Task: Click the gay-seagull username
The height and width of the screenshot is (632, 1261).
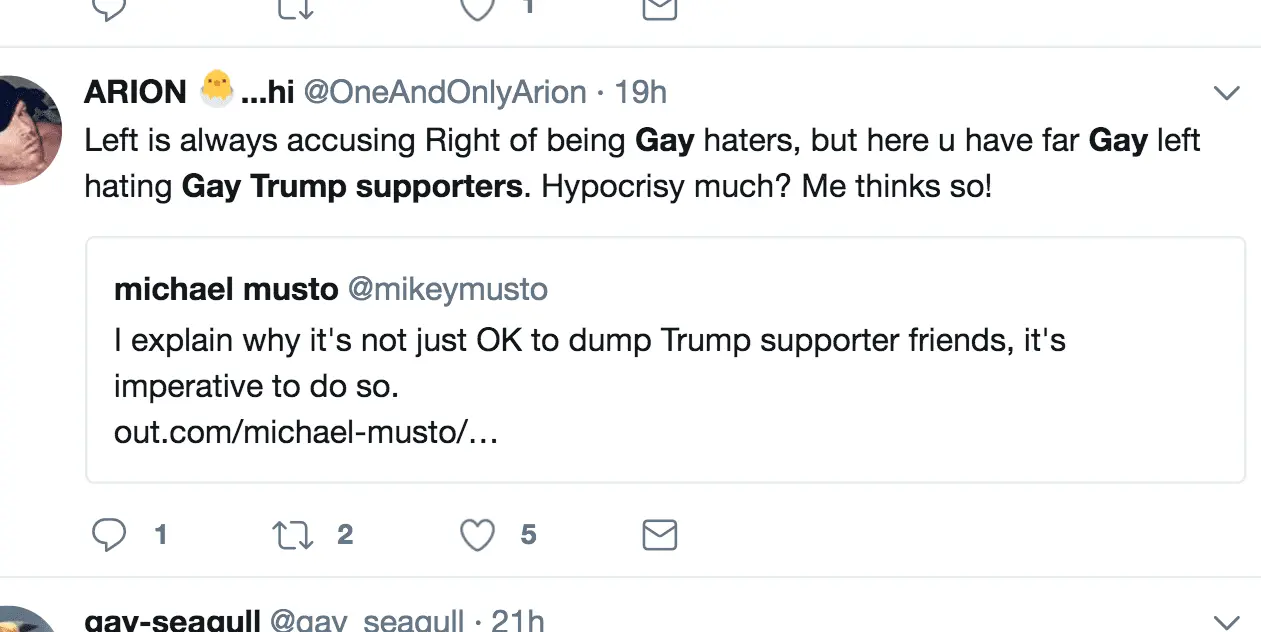Action: click(x=171, y=621)
